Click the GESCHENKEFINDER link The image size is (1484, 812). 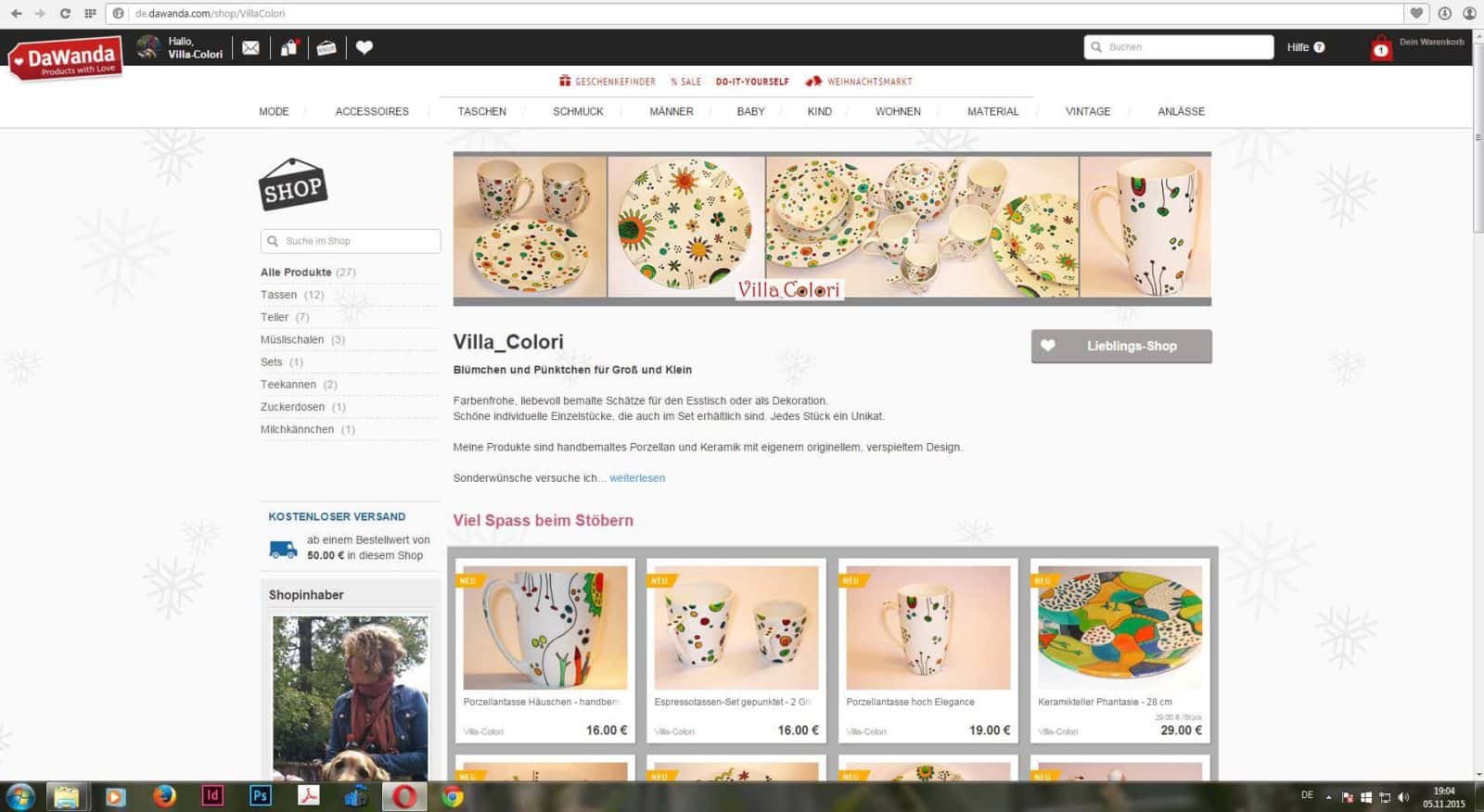[x=608, y=82]
